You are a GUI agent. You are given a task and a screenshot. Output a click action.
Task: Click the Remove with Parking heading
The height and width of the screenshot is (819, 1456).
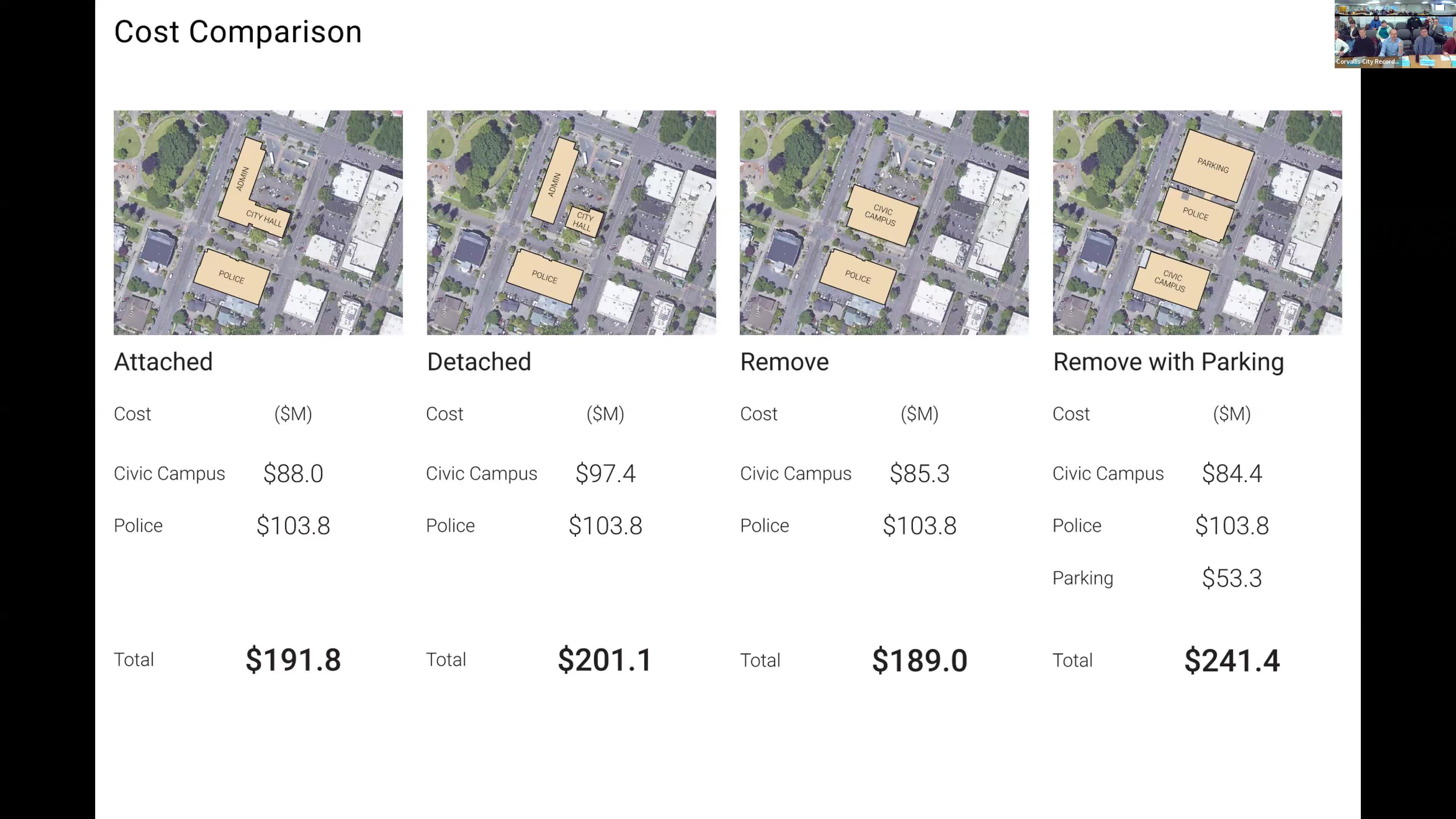[x=1168, y=362]
